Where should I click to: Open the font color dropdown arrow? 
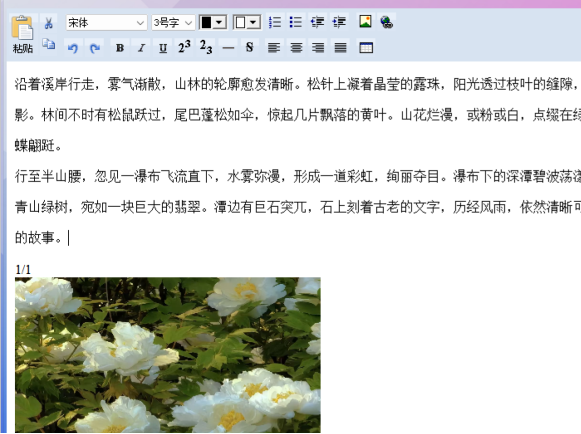pyautogui.click(x=219, y=23)
